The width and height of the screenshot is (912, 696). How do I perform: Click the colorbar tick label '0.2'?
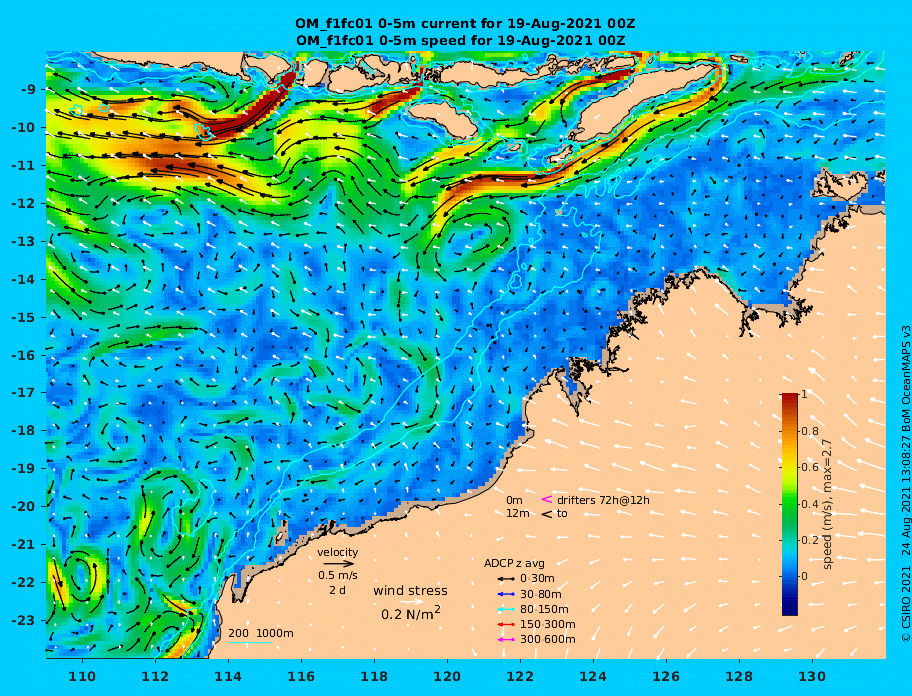(x=810, y=540)
